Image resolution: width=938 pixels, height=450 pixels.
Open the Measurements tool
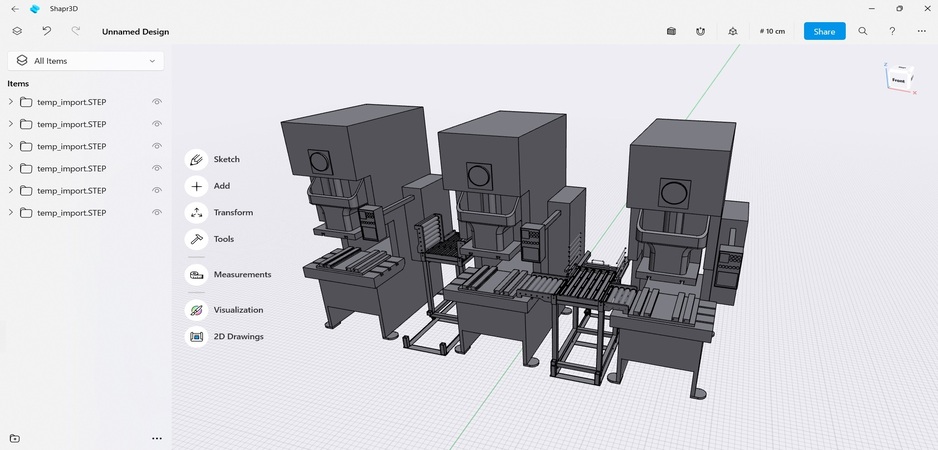pos(197,274)
